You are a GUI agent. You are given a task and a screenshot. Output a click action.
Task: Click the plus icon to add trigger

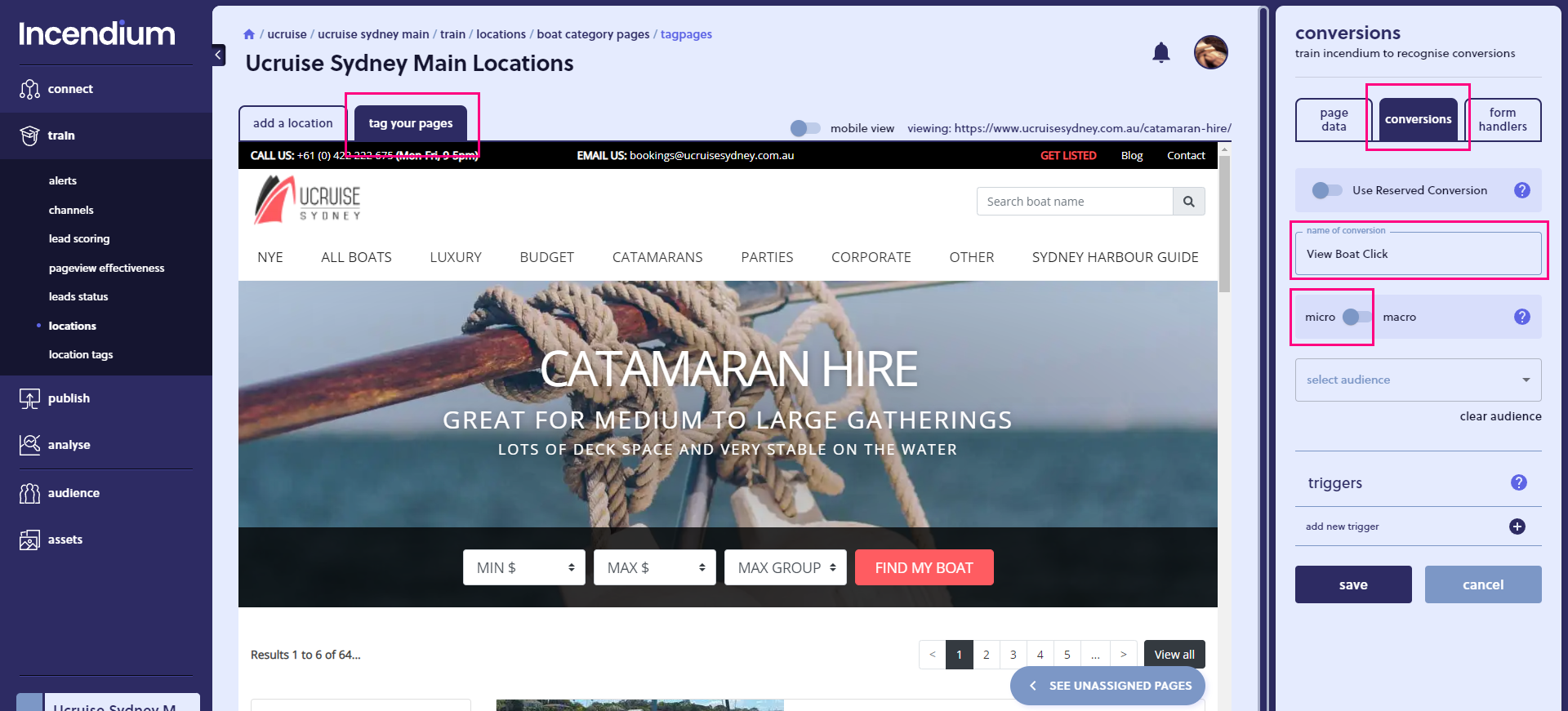tap(1517, 527)
